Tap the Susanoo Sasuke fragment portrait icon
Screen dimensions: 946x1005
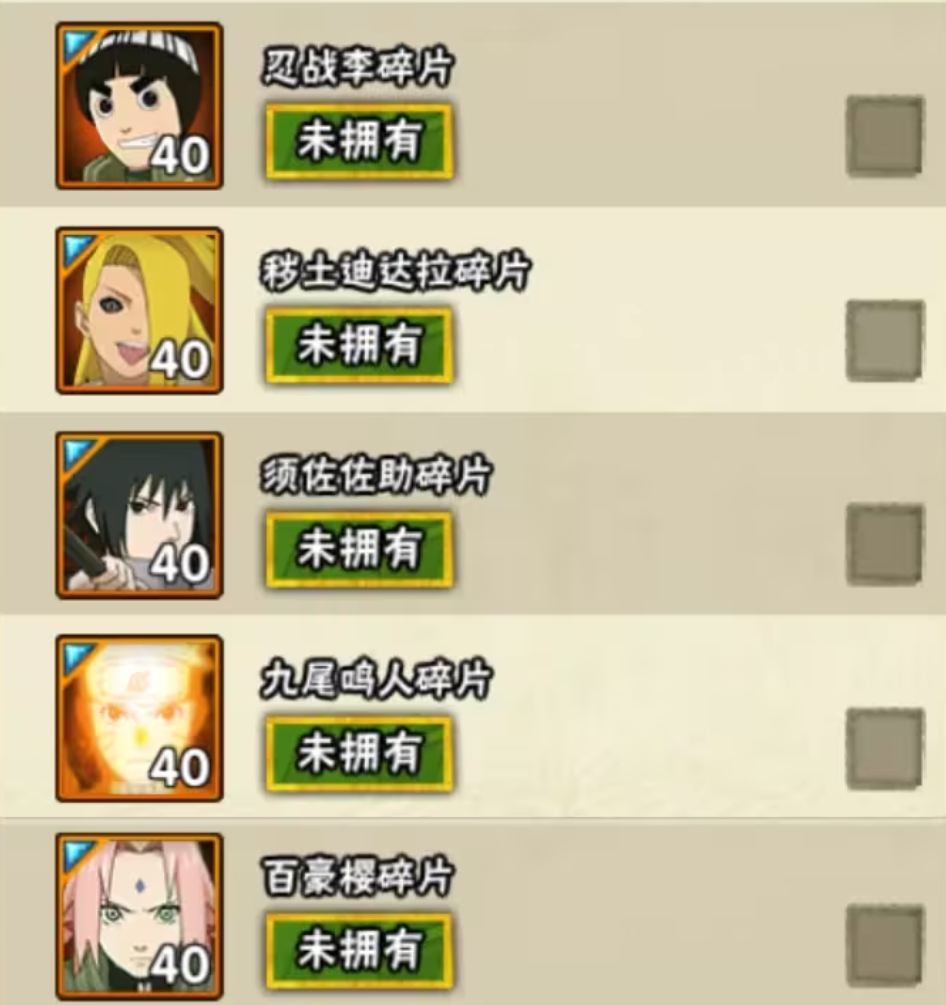tap(139, 515)
